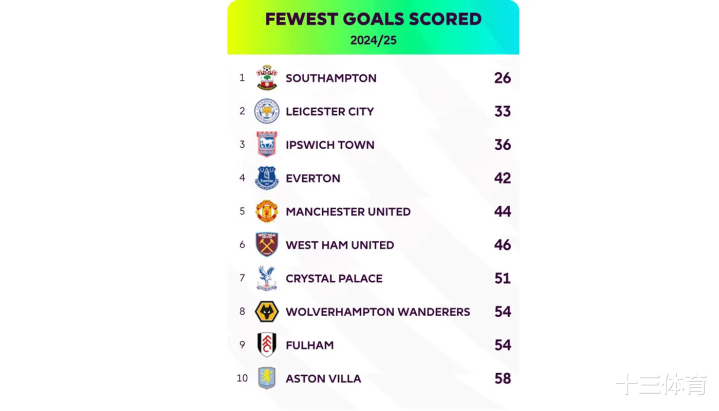Click the FEWEST GOALS SCORED heading
This screenshot has height=411, width=719.
(373, 19)
